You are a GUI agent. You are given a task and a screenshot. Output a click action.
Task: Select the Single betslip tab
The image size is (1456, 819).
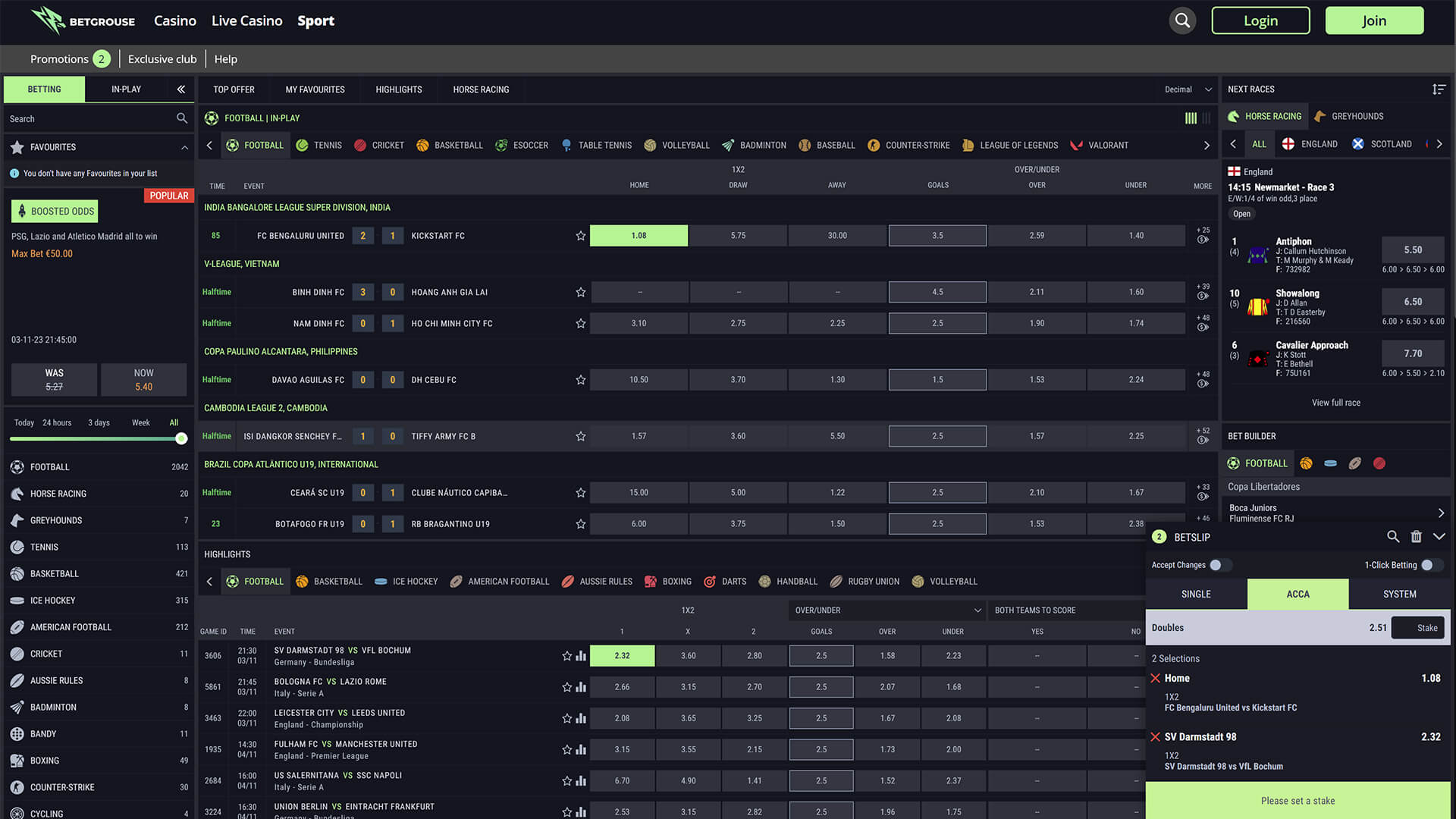click(1196, 595)
